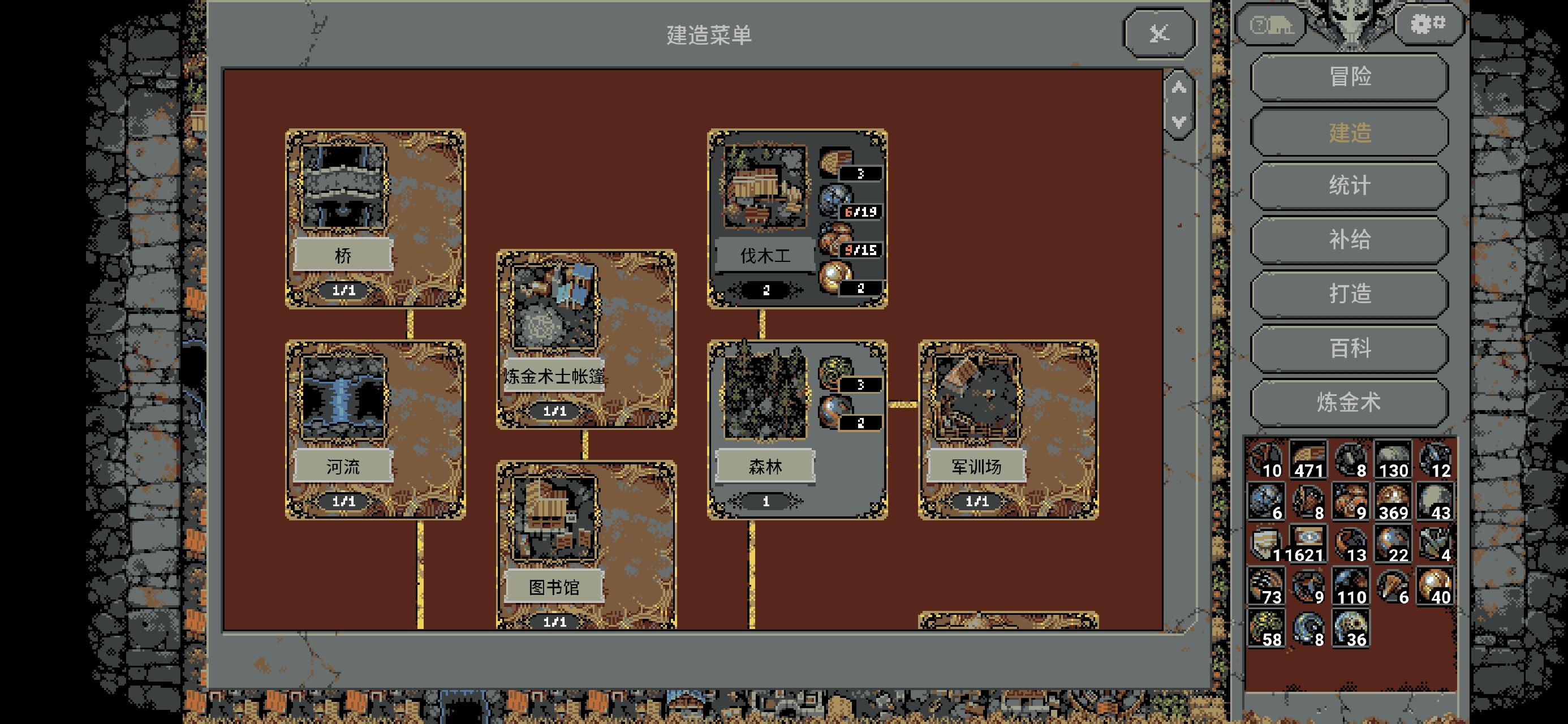Image resolution: width=1568 pixels, height=724 pixels.
Task: Select the 炼金术士帐篷 building card
Action: [x=586, y=339]
